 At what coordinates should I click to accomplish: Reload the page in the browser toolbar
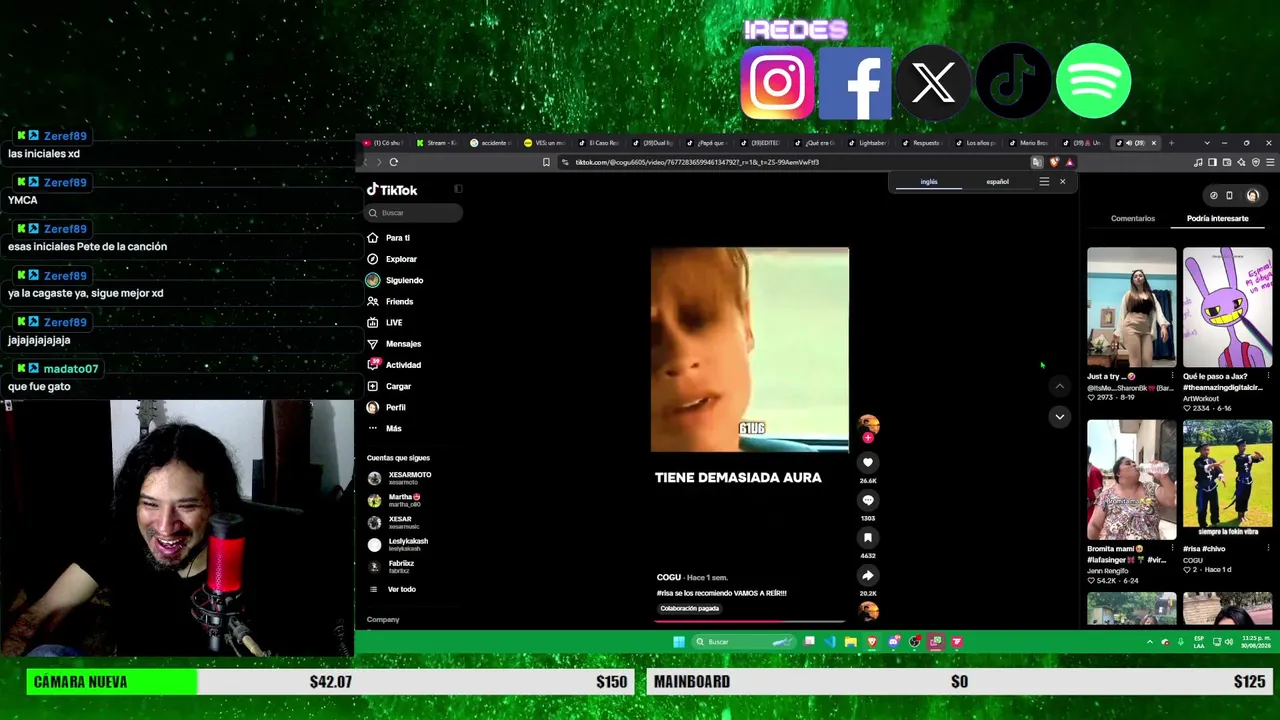(394, 162)
